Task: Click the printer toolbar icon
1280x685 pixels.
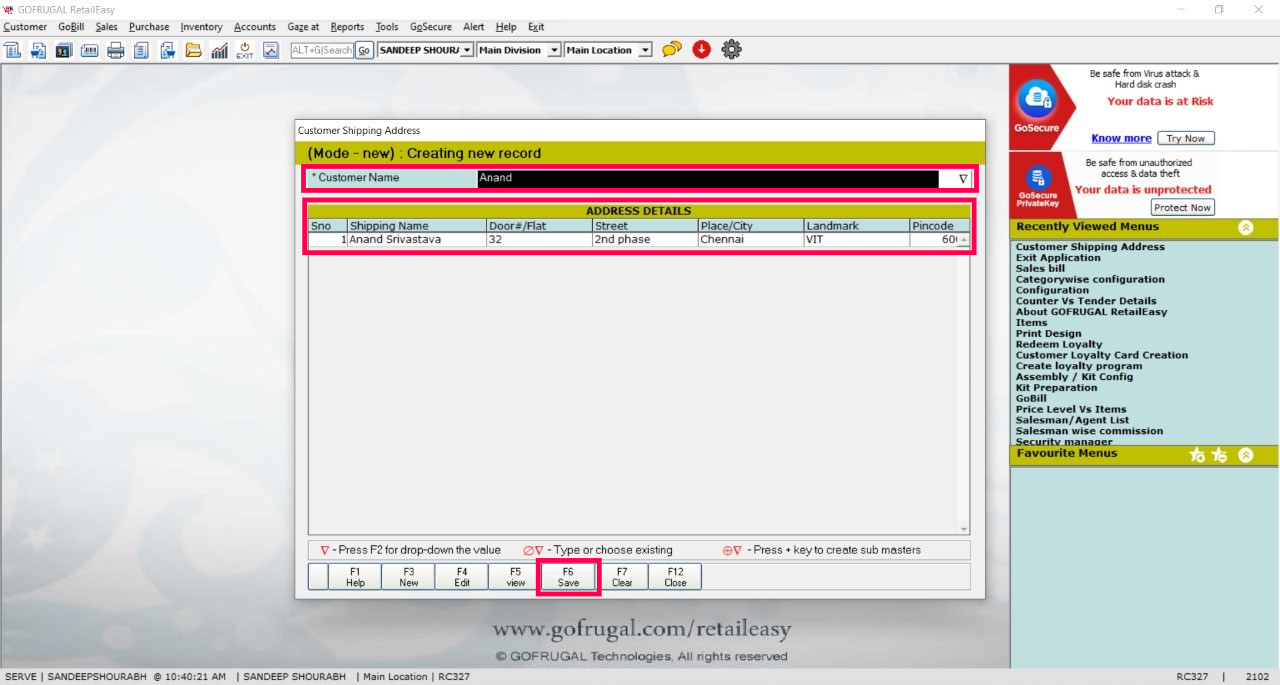Action: click(x=116, y=50)
